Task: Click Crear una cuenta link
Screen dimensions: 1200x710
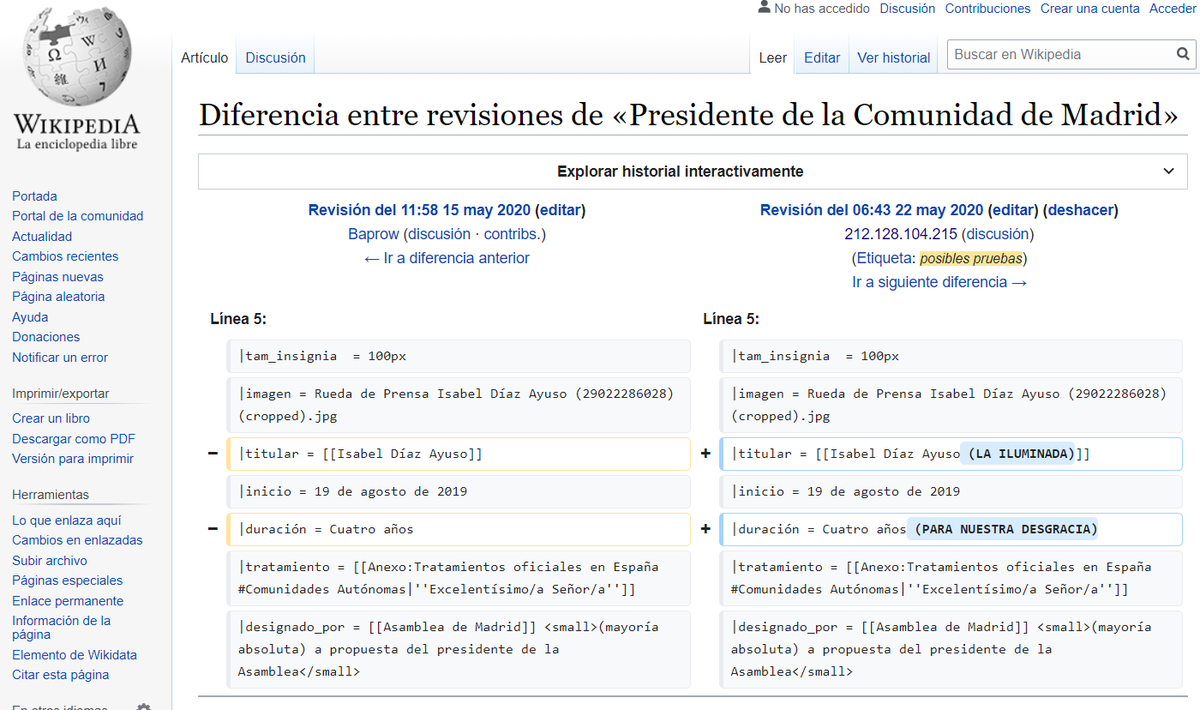Action: point(1090,8)
